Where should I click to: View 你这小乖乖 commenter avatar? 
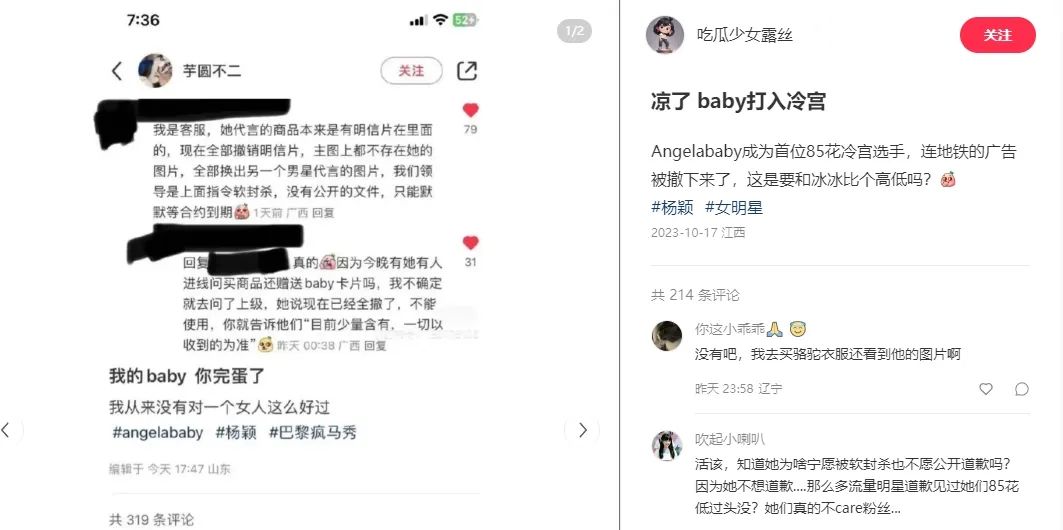coord(667,336)
